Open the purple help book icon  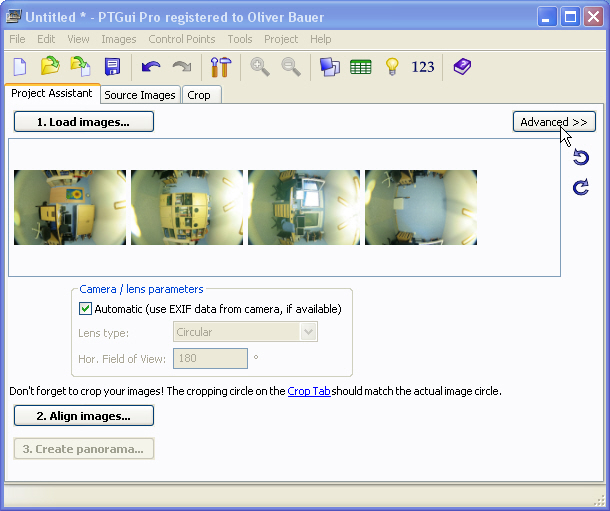click(x=461, y=67)
